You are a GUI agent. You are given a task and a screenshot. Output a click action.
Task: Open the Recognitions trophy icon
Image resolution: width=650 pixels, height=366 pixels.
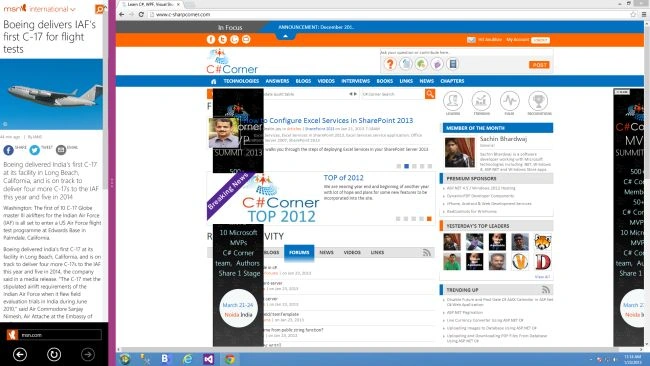click(538, 101)
